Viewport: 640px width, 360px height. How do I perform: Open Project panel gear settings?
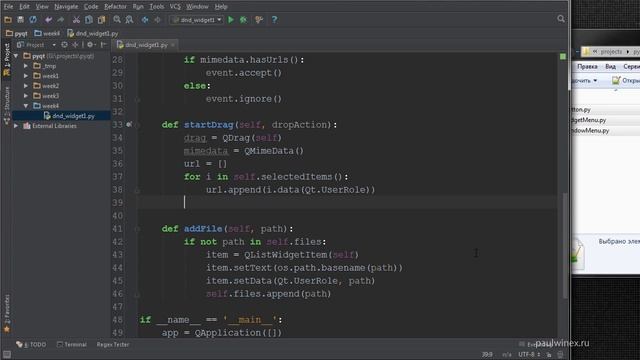pyautogui.click(x=91, y=44)
